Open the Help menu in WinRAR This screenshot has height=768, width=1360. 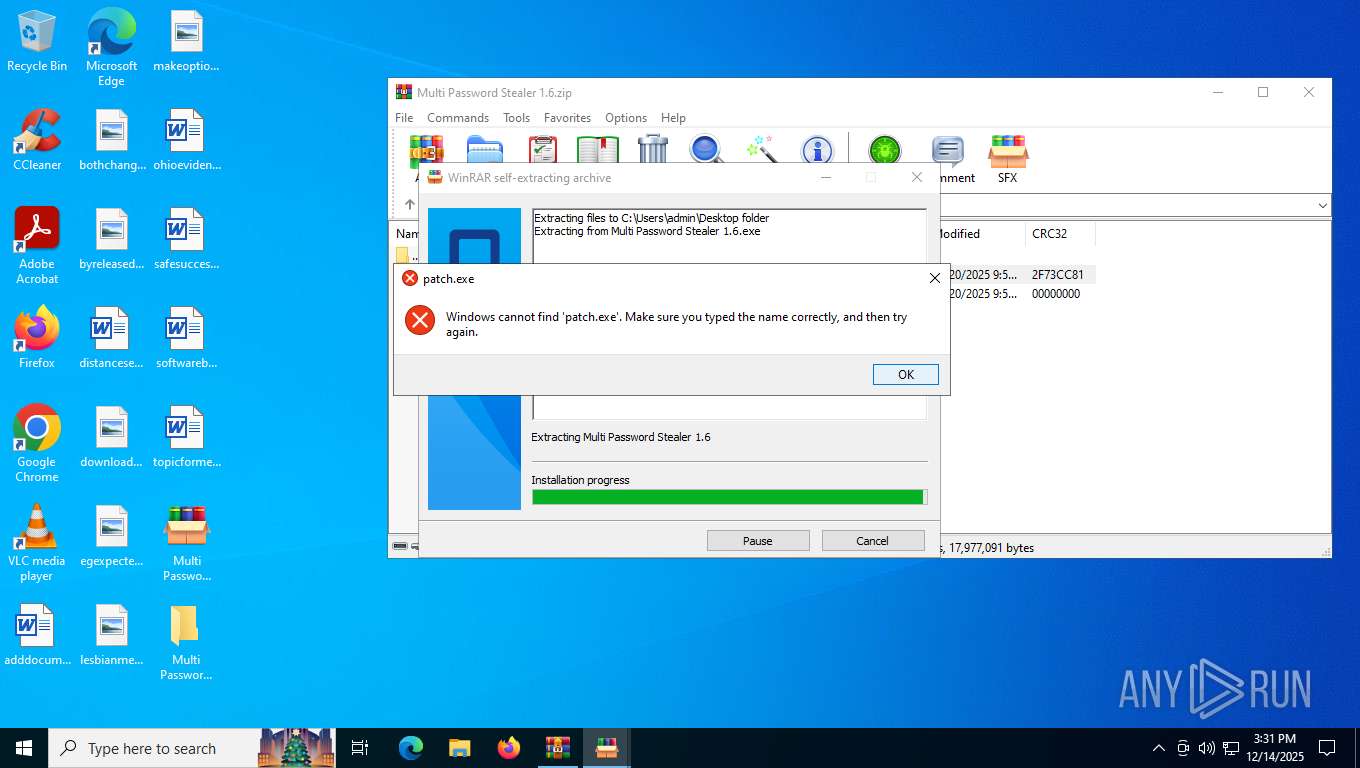[673, 117]
